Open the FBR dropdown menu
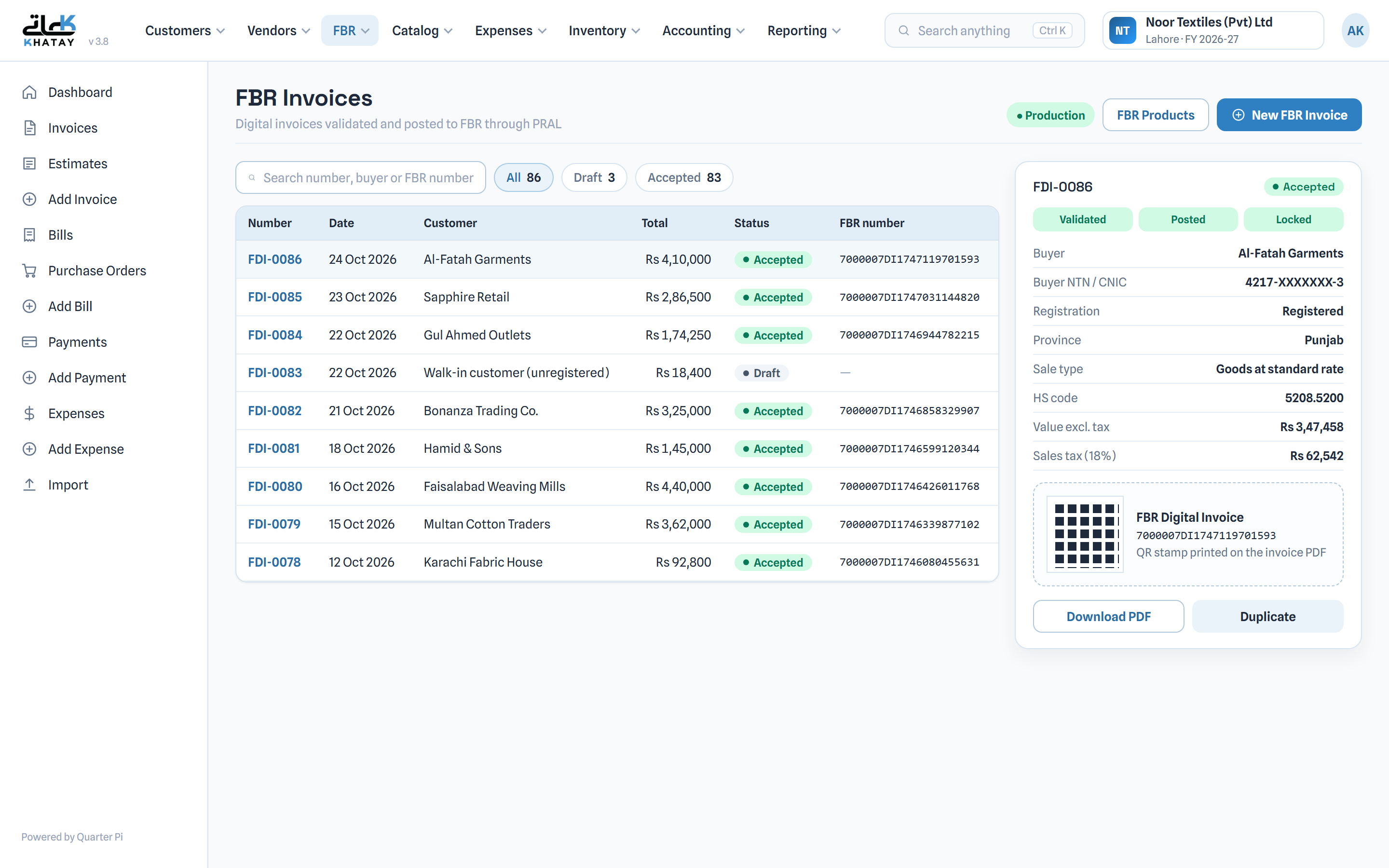 point(350,30)
